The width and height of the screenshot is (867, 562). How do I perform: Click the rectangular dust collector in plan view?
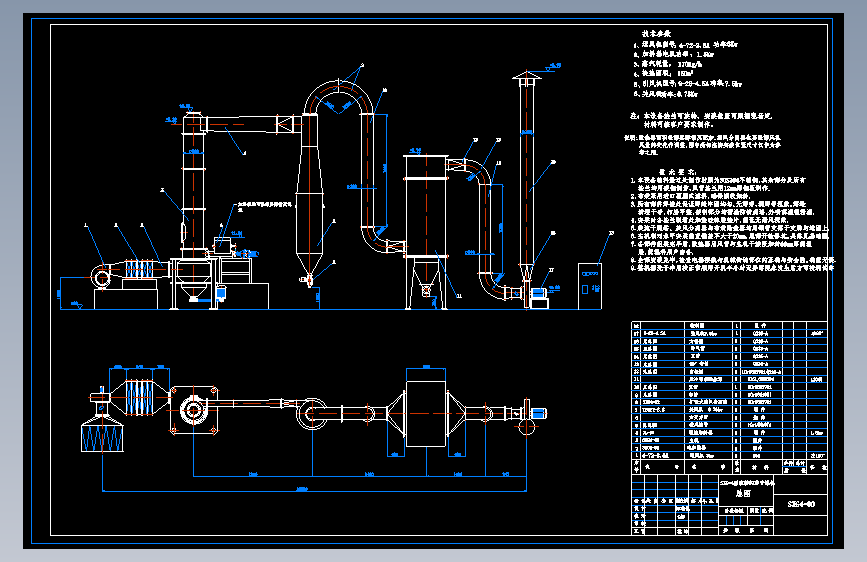[x=426, y=413]
